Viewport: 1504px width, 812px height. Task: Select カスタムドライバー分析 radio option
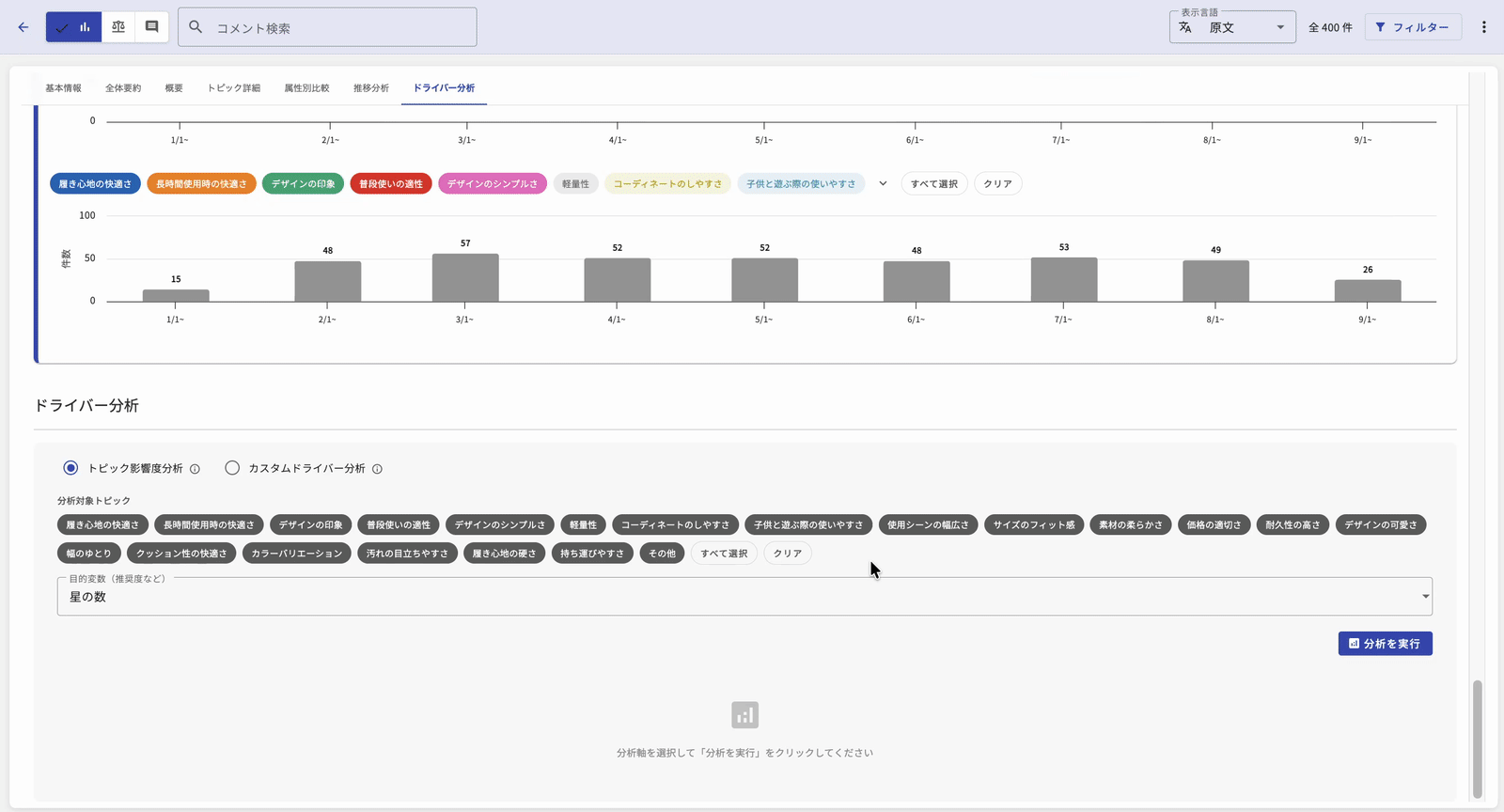pos(232,468)
